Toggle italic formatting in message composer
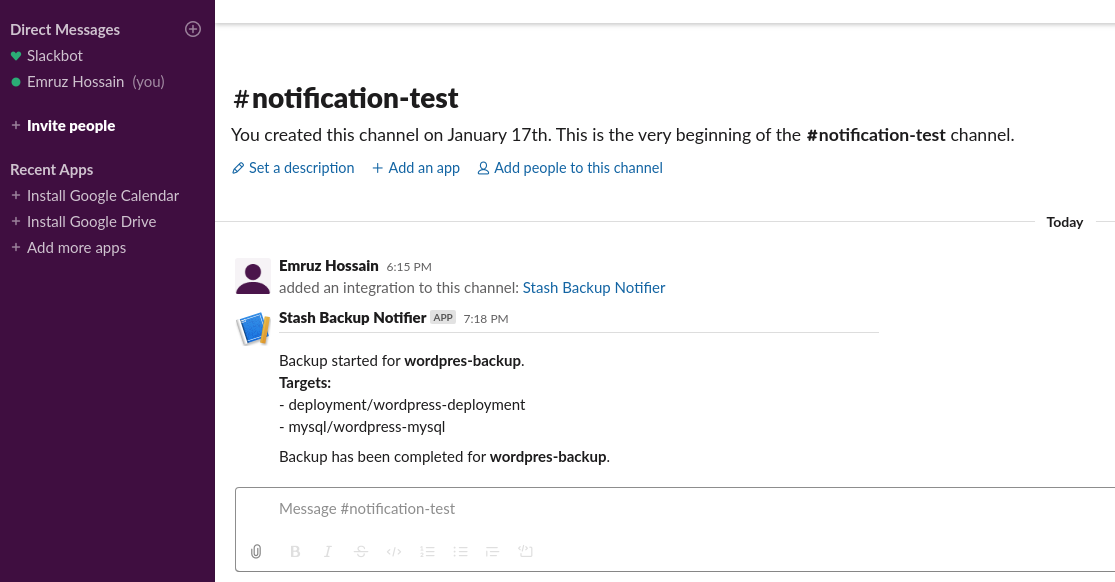This screenshot has height=582, width=1115. pyautogui.click(x=327, y=551)
